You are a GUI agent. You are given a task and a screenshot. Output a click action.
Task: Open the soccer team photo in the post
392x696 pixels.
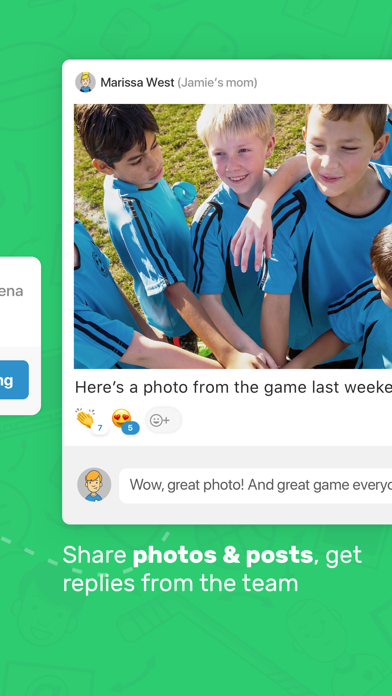233,236
